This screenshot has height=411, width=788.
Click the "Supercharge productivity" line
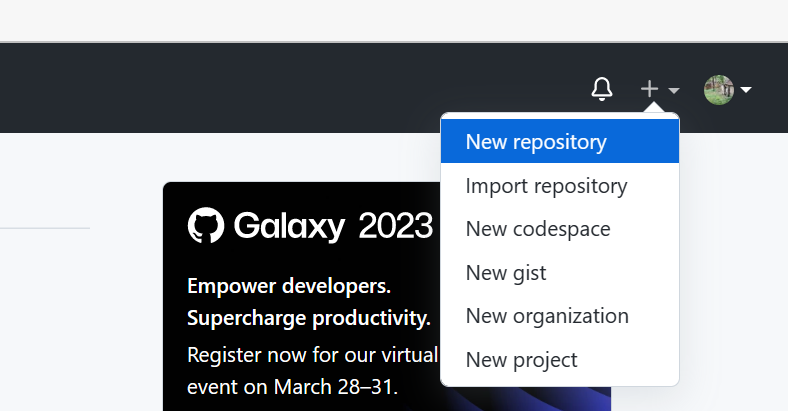click(x=309, y=319)
